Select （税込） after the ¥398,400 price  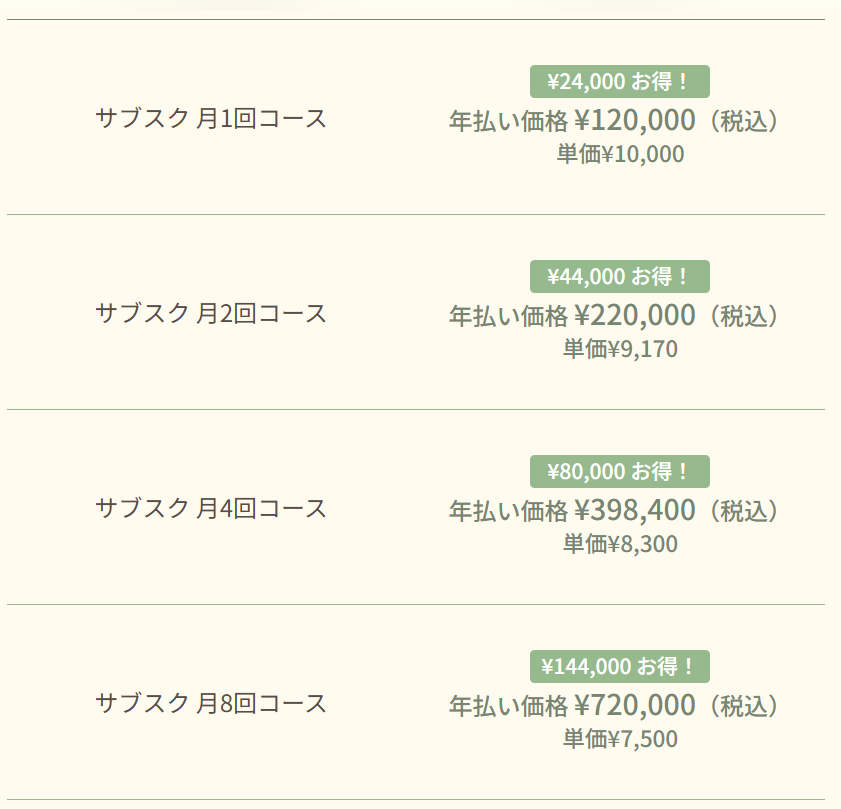point(741,512)
